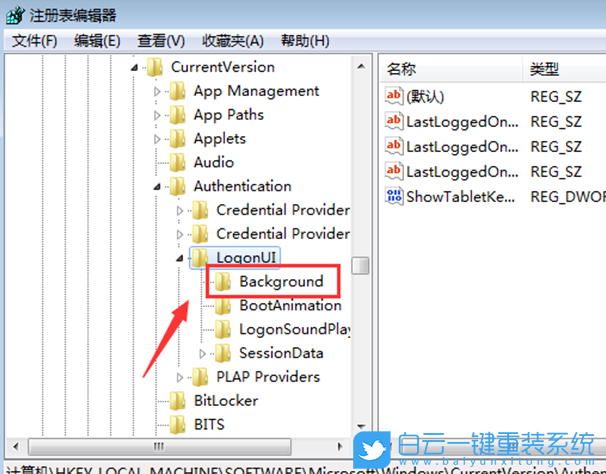The image size is (606, 474).
Task: Select the Authentication folder icon
Action: click(178, 186)
